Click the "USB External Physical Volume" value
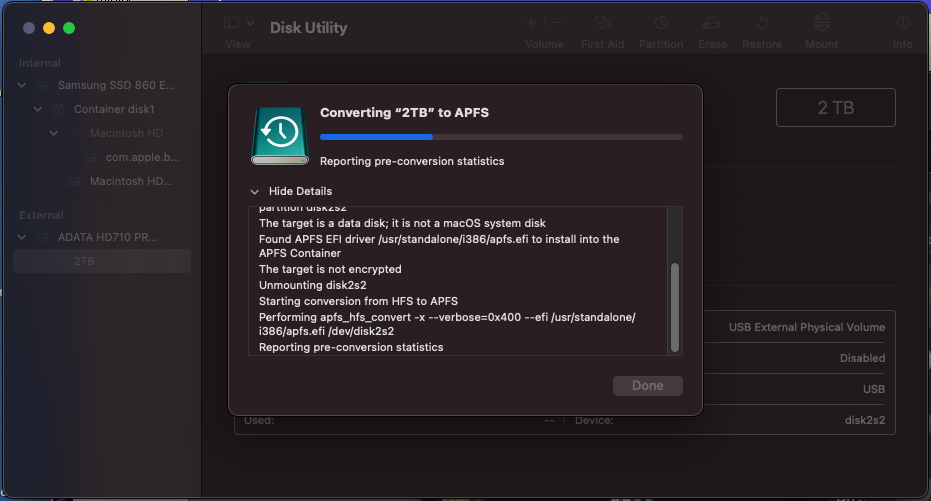Image resolution: width=931 pixels, height=501 pixels. coord(807,327)
